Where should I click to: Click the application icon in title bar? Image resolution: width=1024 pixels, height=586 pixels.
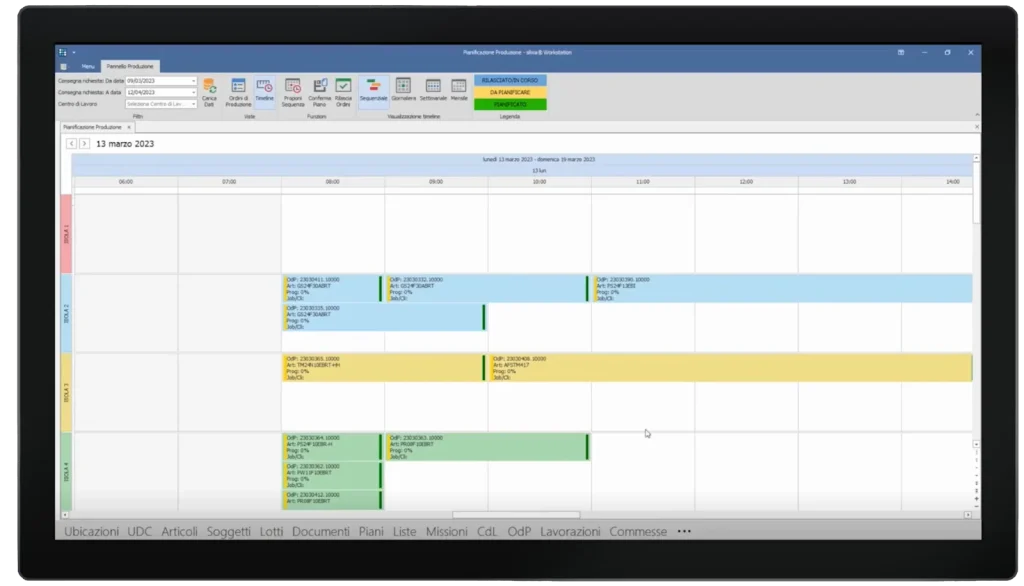click(63, 52)
